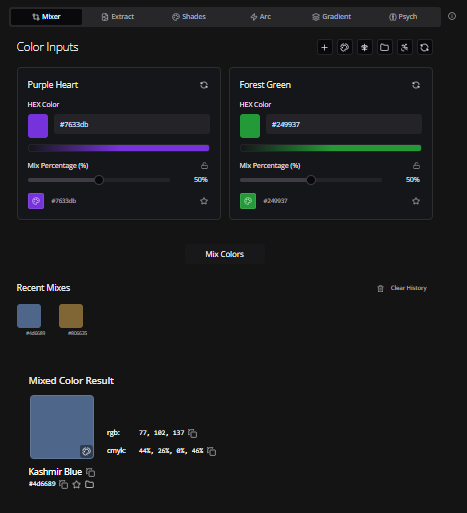Click the Purple Heart card title
The height and width of the screenshot is (513, 467).
coord(53,85)
